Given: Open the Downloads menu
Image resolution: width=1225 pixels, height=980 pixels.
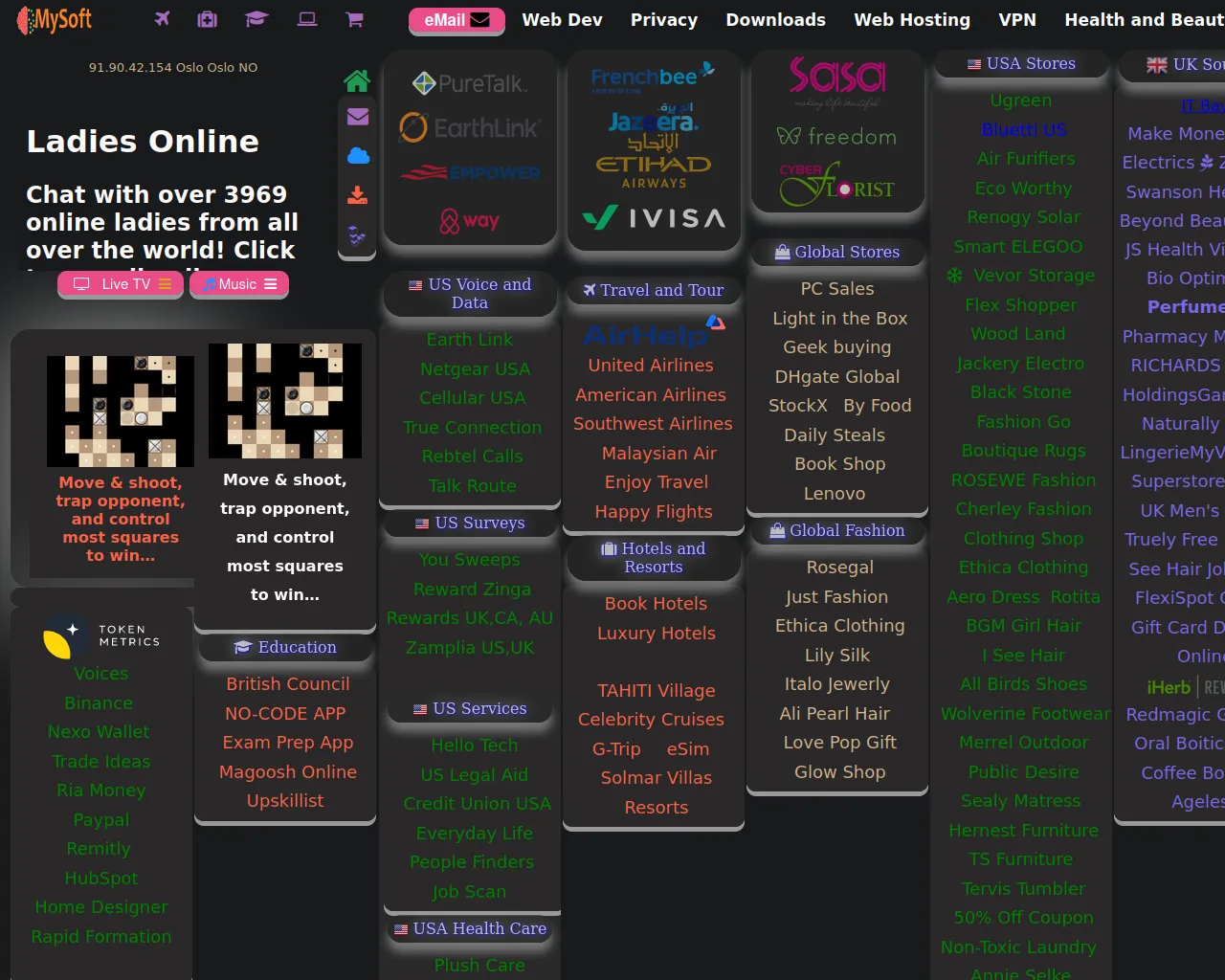Looking at the screenshot, I should pyautogui.click(x=776, y=20).
